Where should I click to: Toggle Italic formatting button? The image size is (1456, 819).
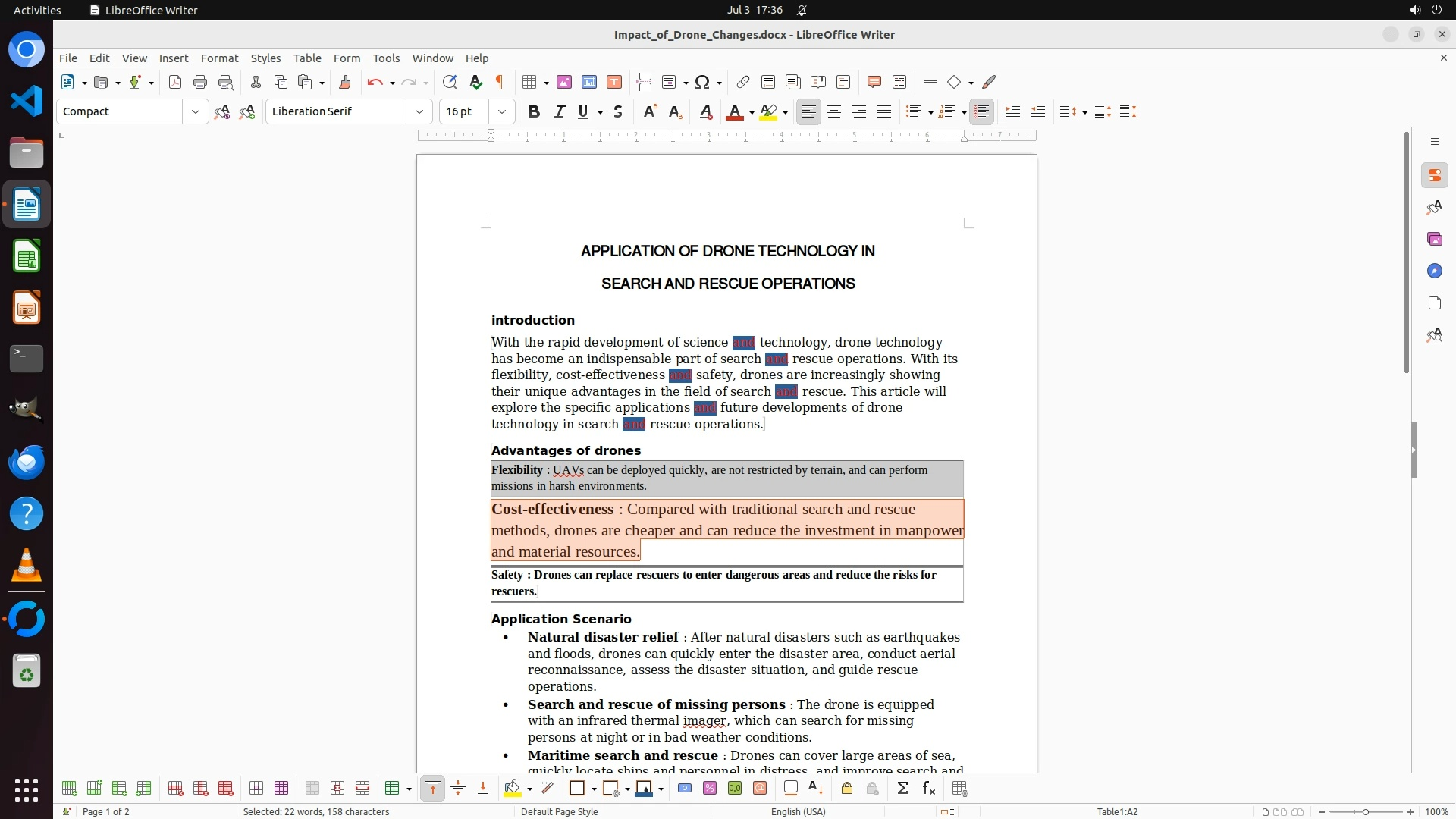559,111
